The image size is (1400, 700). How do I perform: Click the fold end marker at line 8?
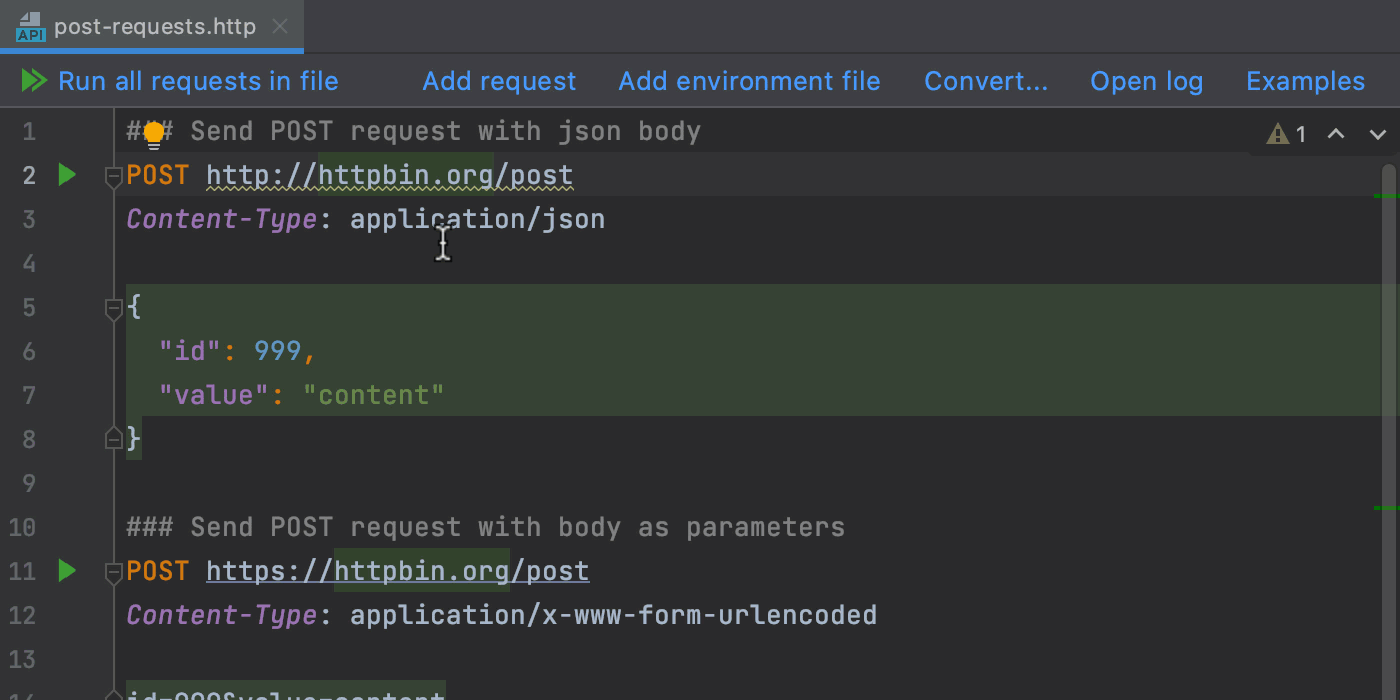(113, 438)
